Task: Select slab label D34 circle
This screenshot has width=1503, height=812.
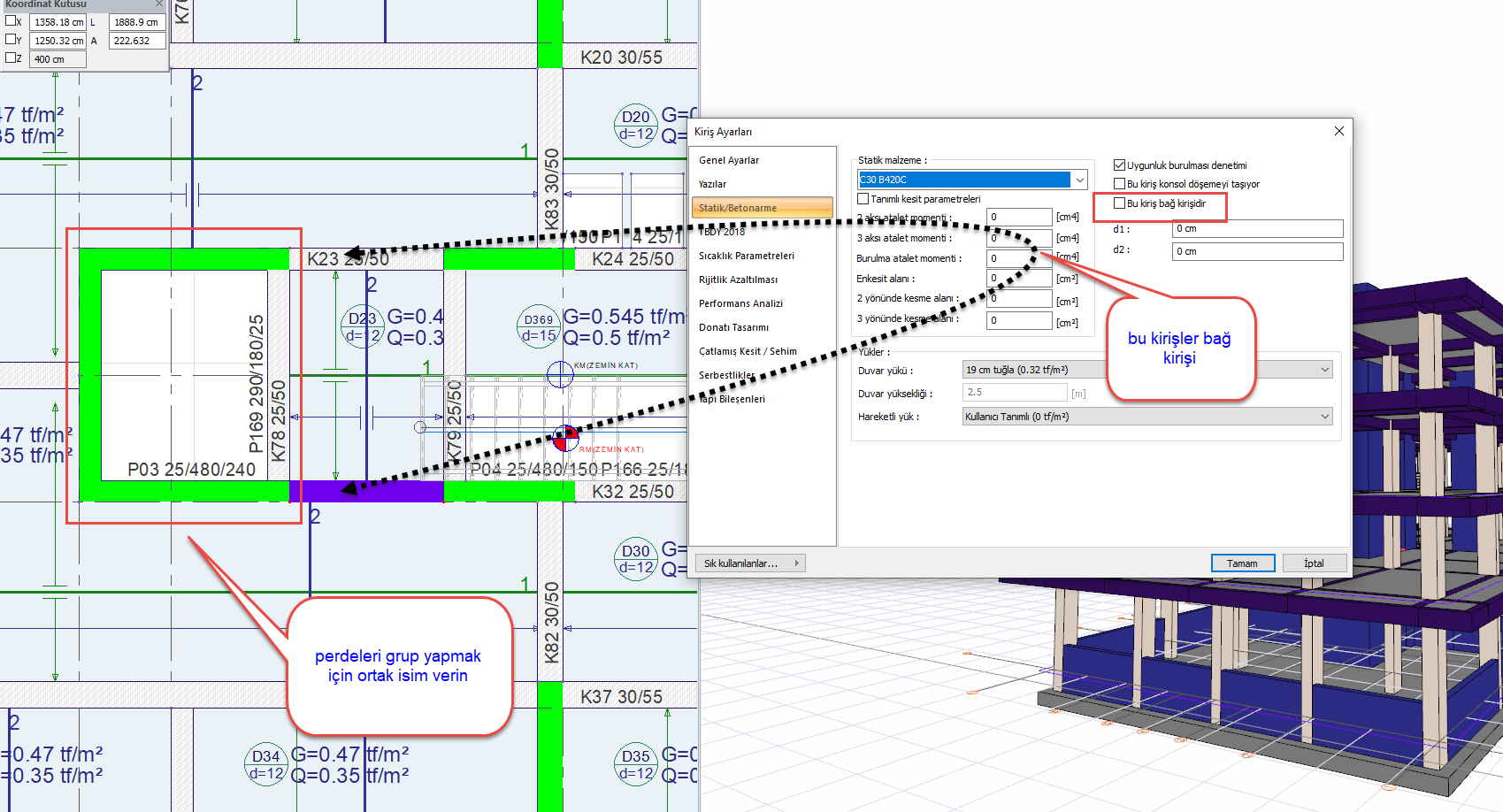Action: (x=266, y=764)
